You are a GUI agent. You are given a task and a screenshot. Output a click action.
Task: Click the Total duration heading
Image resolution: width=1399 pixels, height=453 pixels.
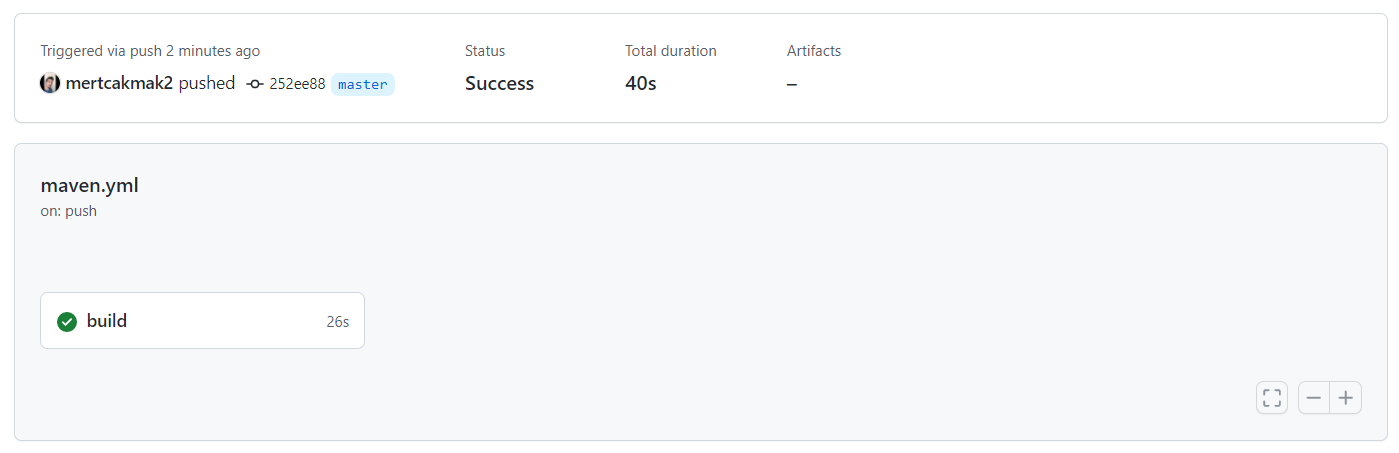(x=671, y=51)
